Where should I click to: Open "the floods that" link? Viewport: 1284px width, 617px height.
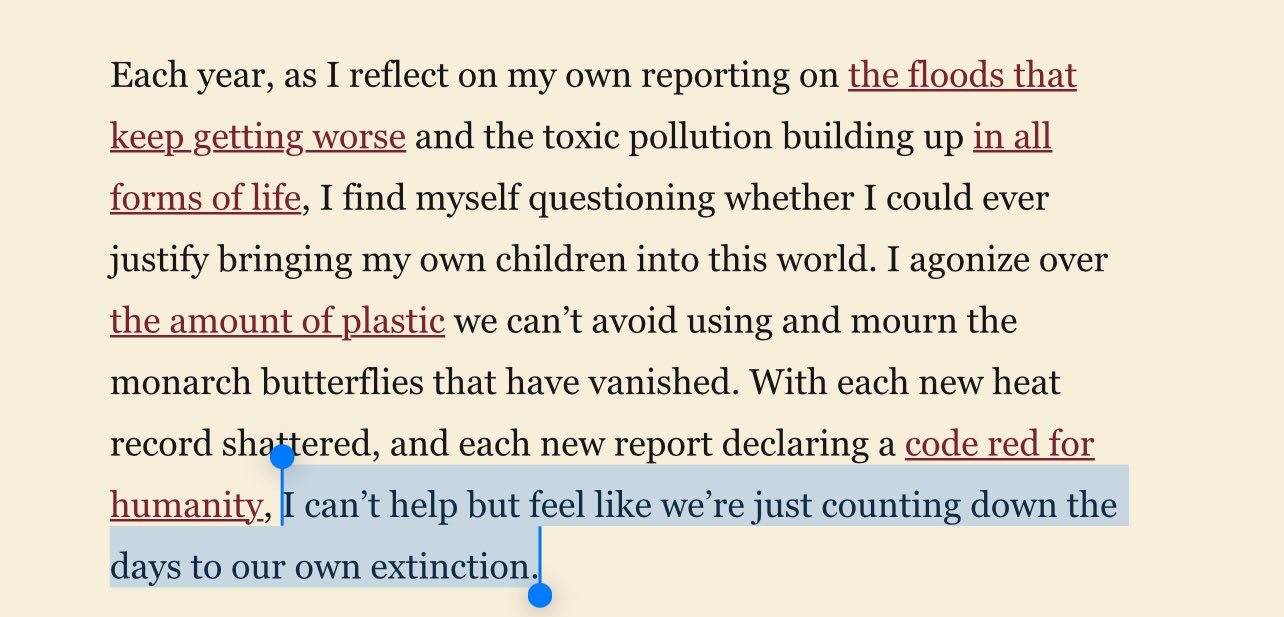pyautogui.click(x=962, y=76)
